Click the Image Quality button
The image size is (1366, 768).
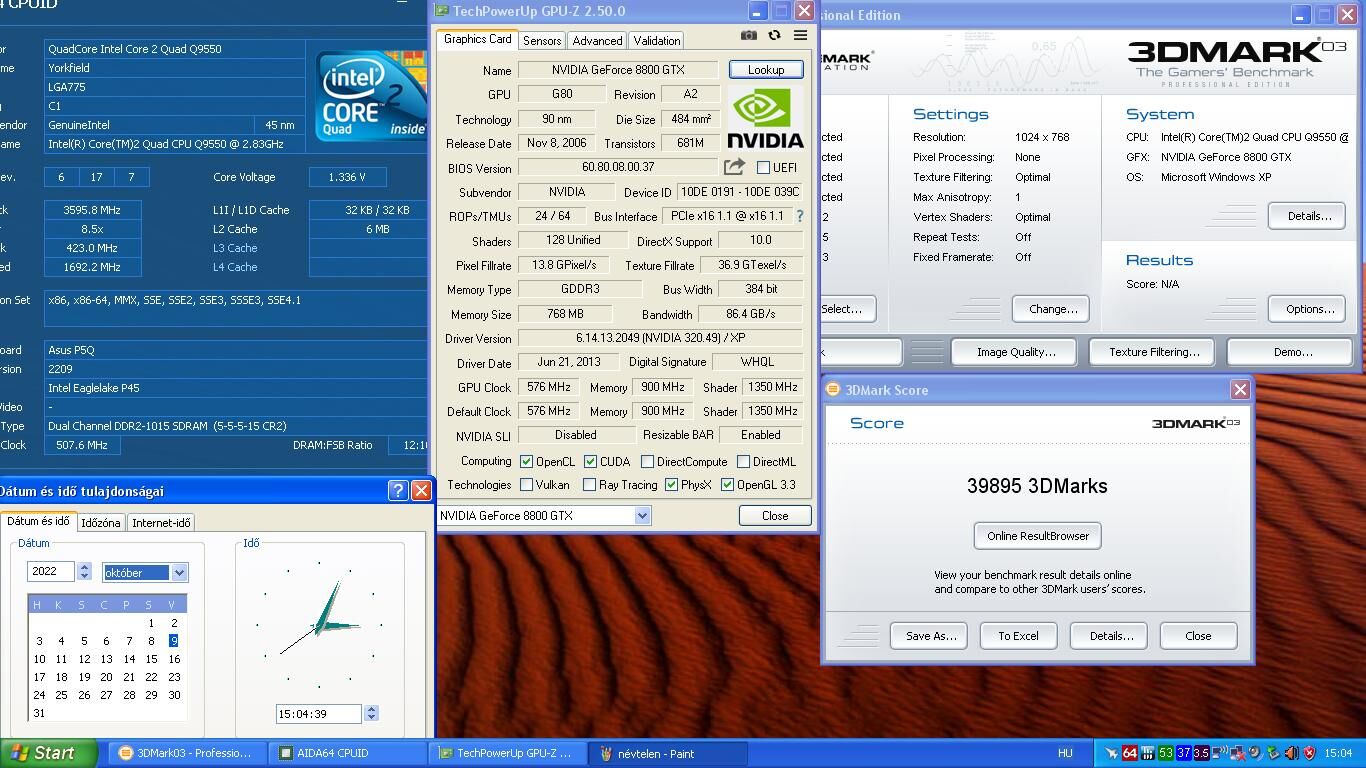click(x=1016, y=352)
